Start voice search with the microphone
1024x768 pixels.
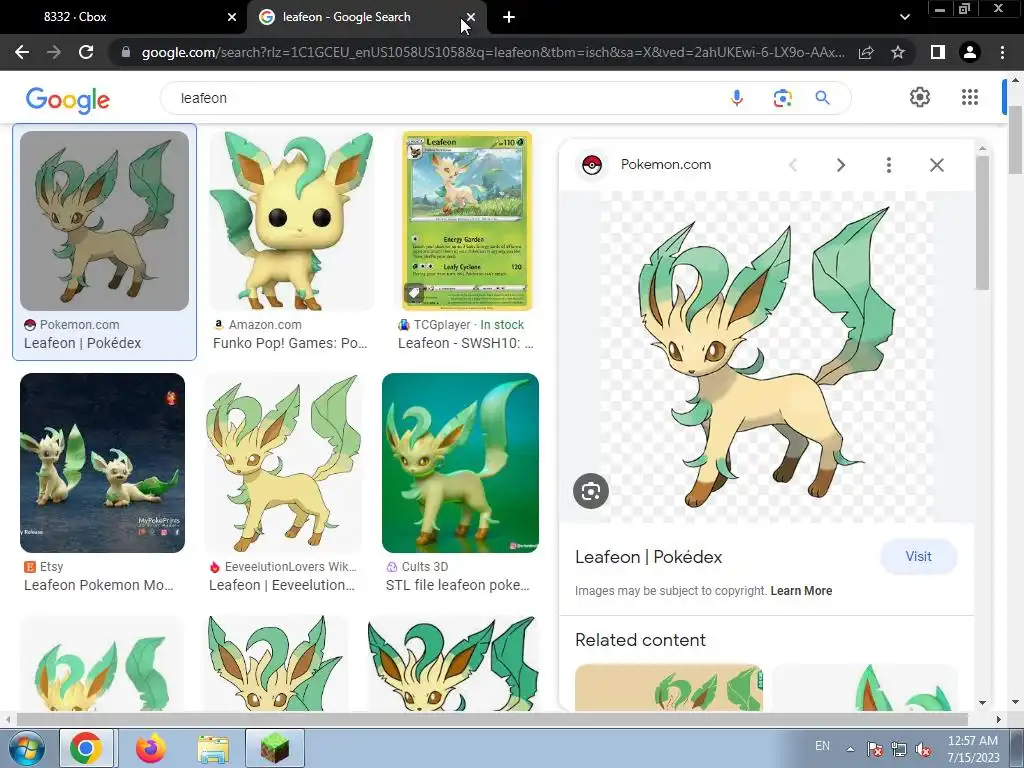click(x=737, y=98)
